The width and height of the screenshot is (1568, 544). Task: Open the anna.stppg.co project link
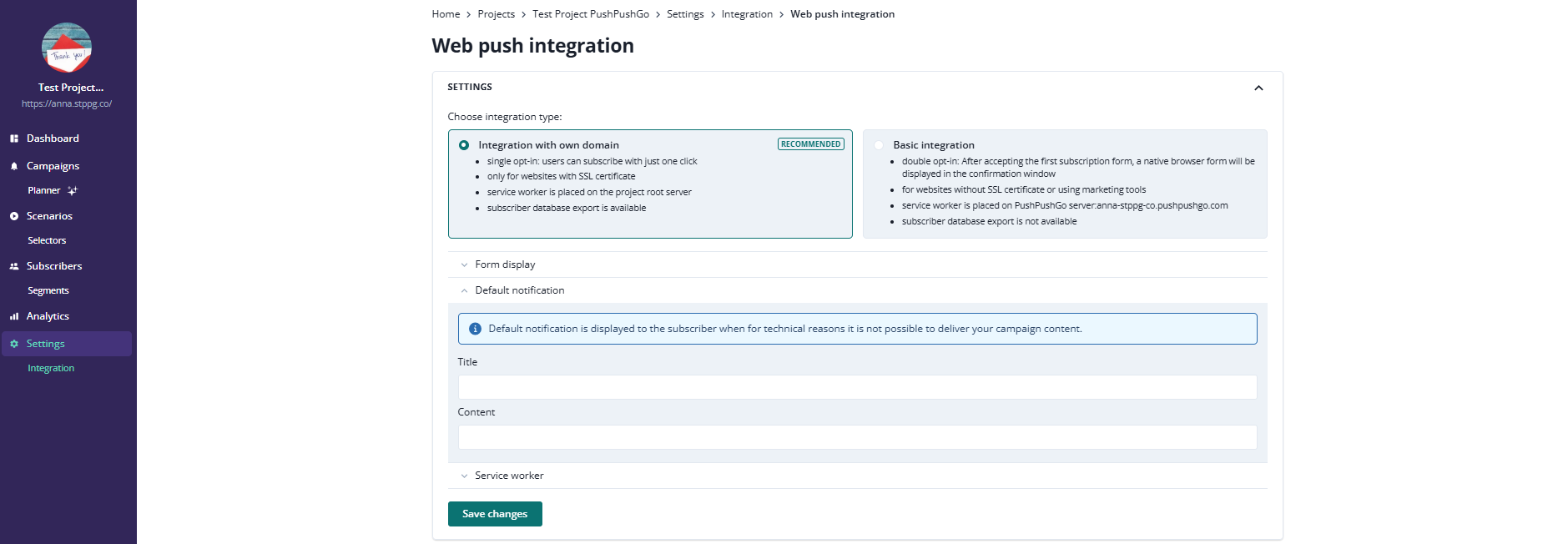(67, 103)
